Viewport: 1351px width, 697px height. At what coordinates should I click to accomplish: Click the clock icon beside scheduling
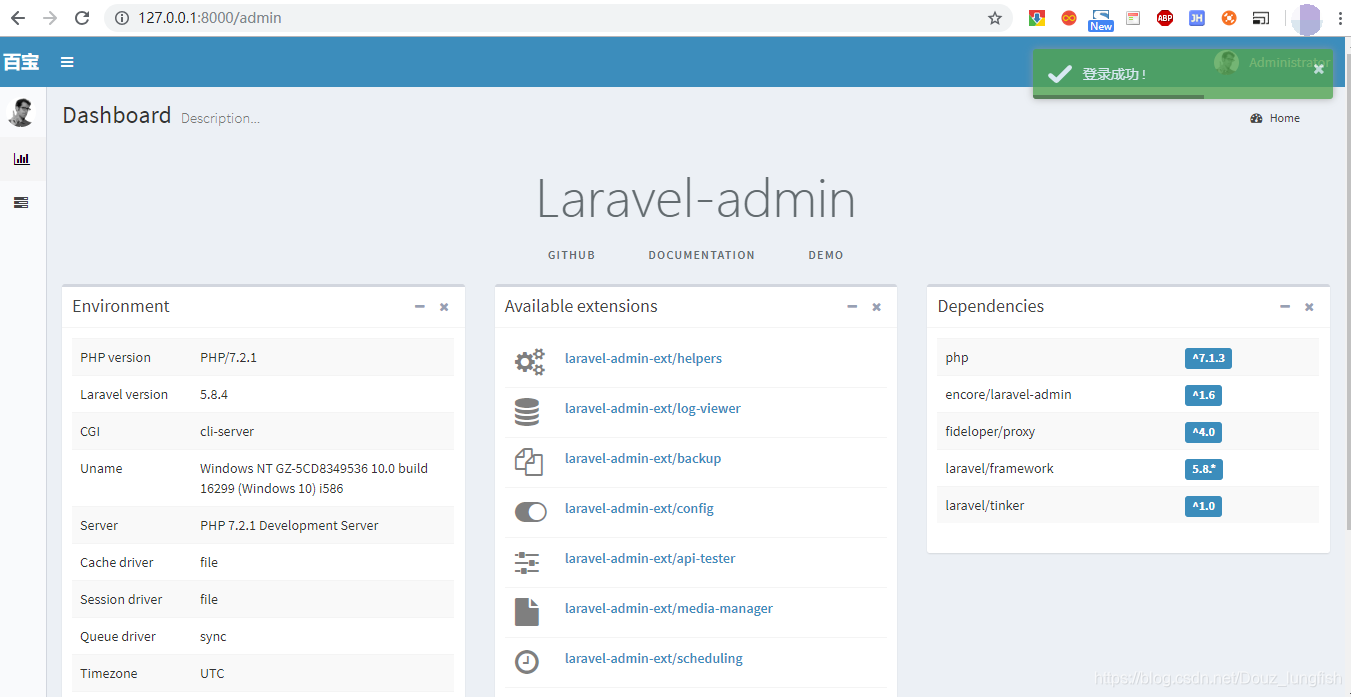coord(527,662)
